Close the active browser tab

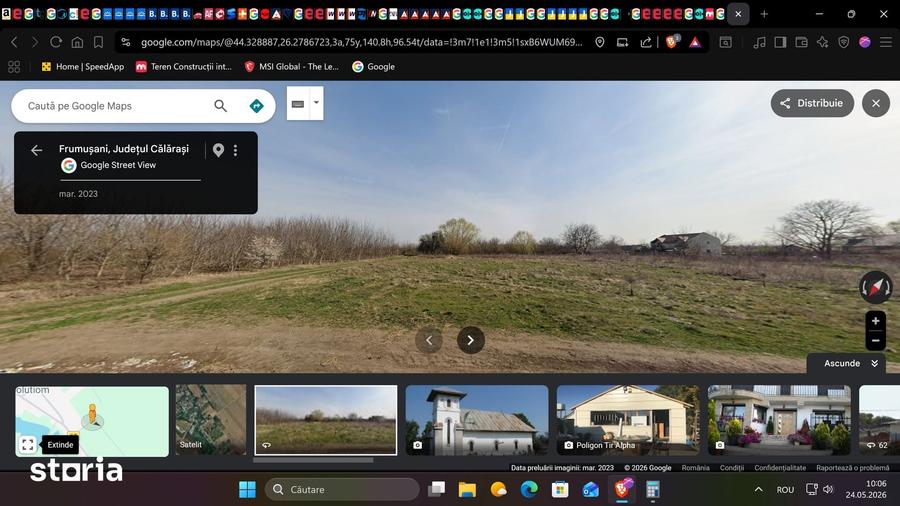click(x=738, y=14)
